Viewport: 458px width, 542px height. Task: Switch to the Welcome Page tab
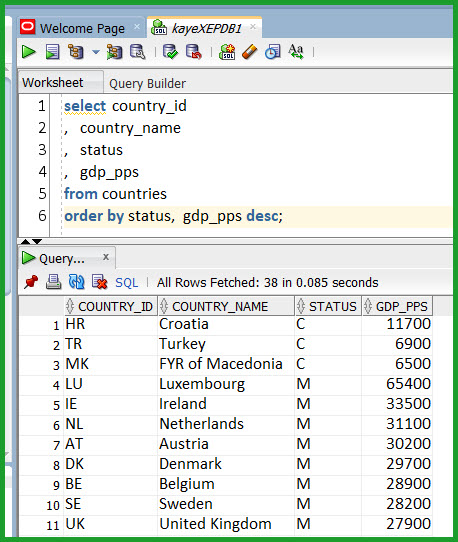pos(82,28)
